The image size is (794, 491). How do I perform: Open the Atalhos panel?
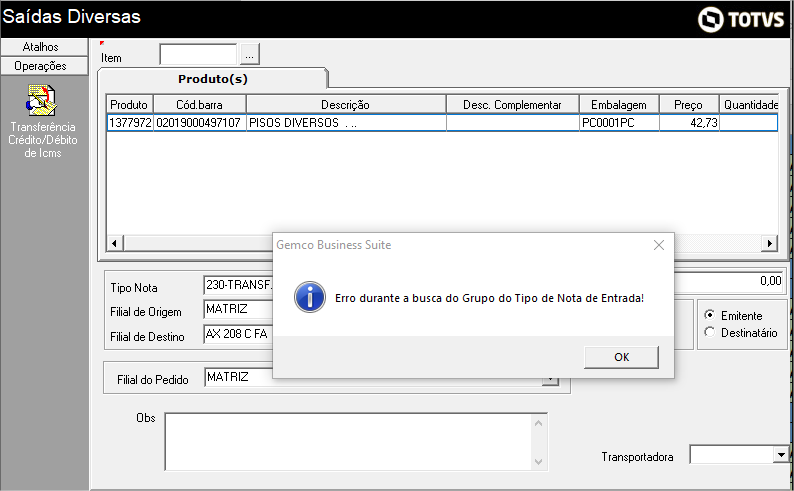pos(44,47)
